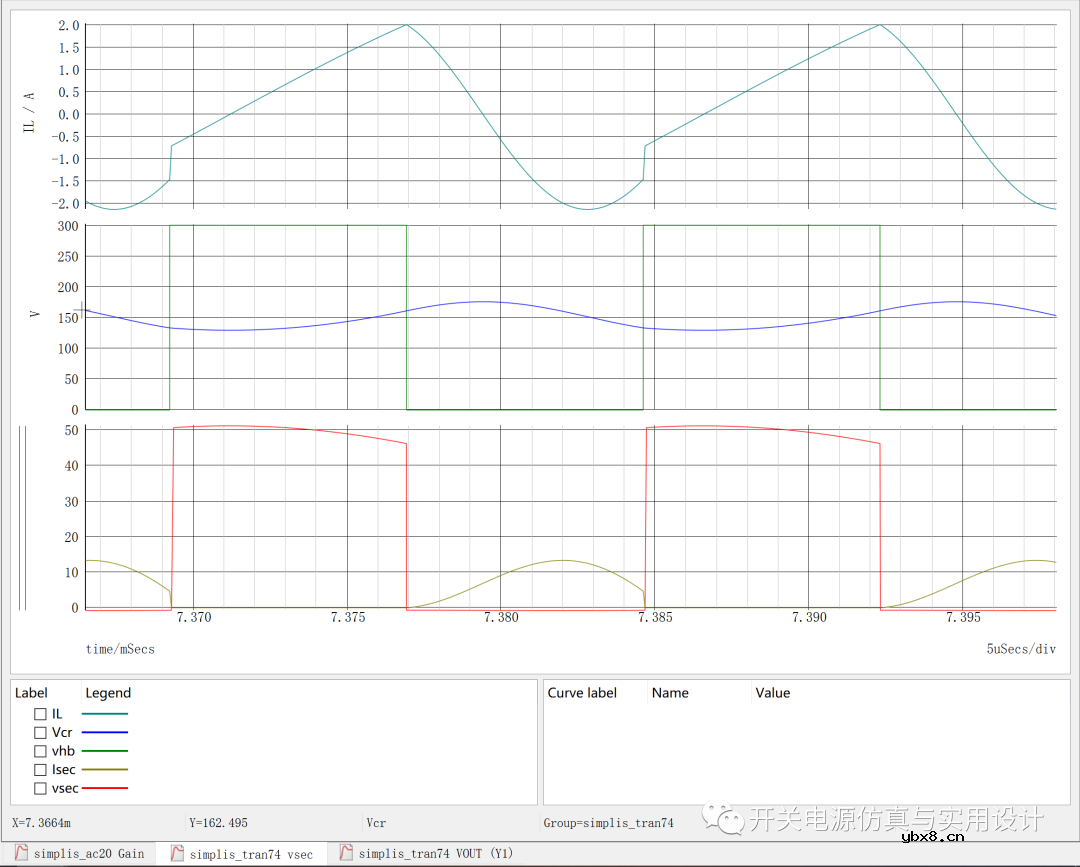Click the IL legend teal color line
This screenshot has width=1080, height=867.
pos(105,714)
